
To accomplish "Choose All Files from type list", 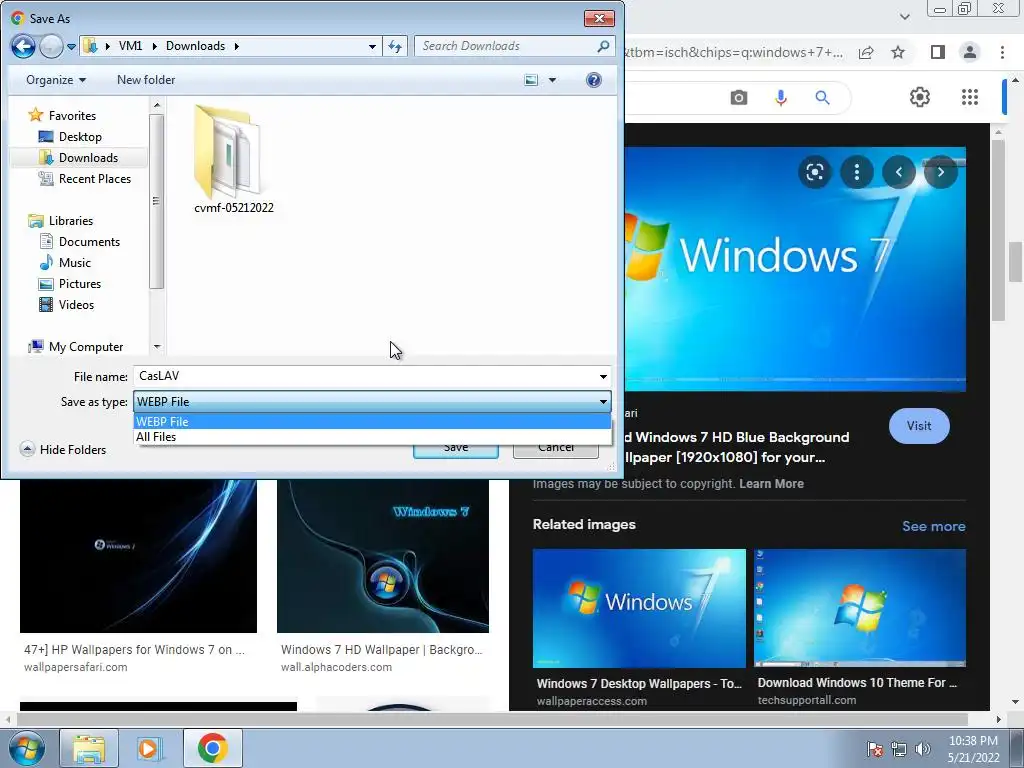I will click(x=372, y=437).
